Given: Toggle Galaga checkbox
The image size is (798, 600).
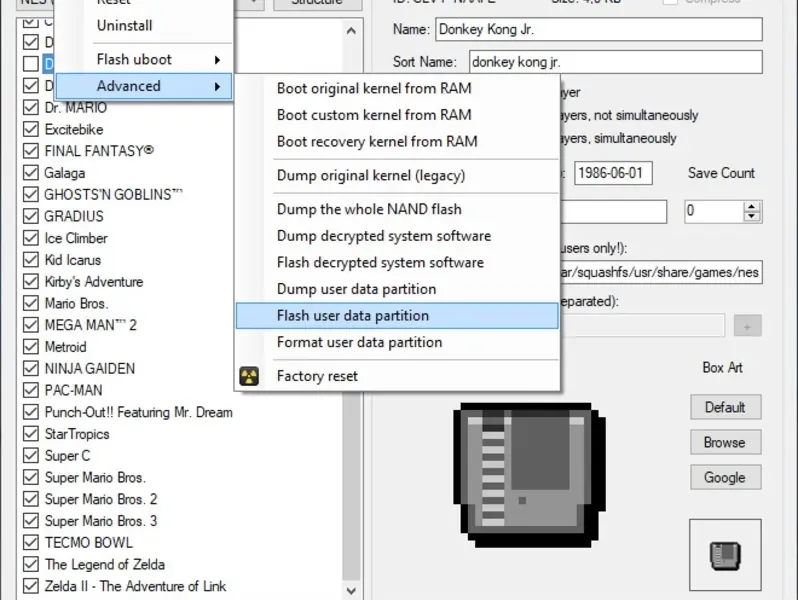Looking at the screenshot, I should pyautogui.click(x=31, y=173).
